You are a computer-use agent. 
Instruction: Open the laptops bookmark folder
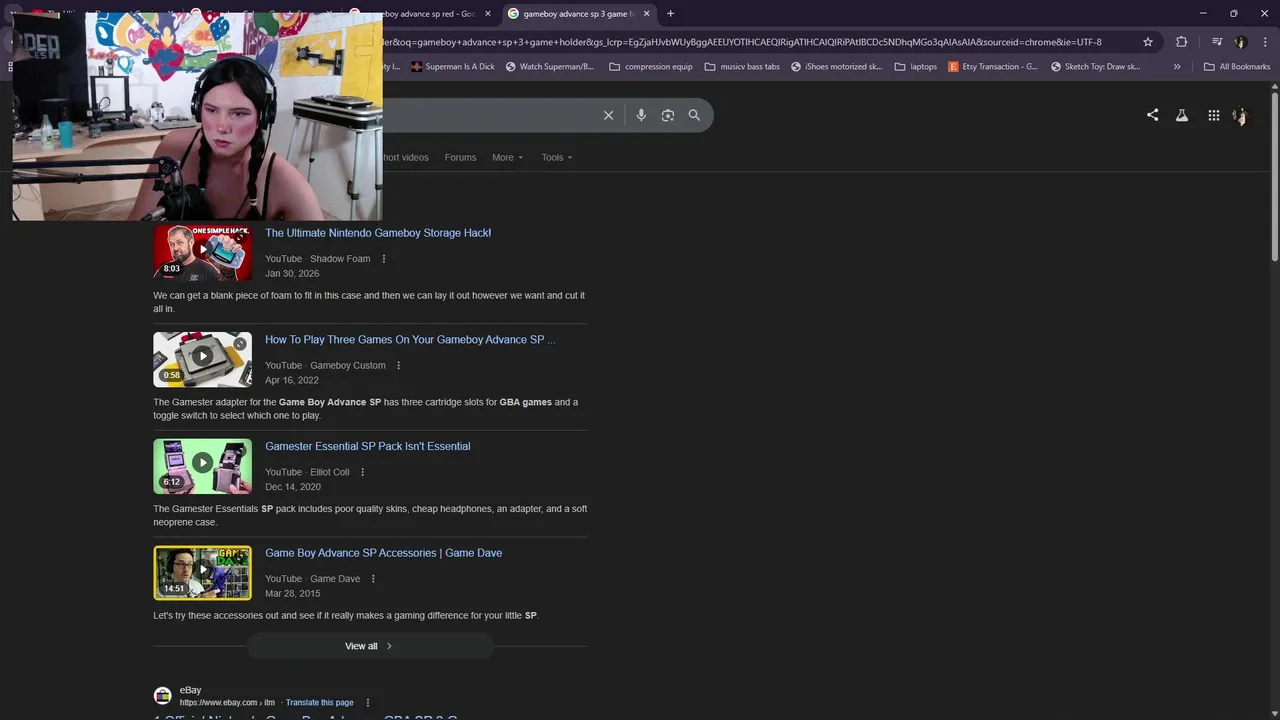916,67
